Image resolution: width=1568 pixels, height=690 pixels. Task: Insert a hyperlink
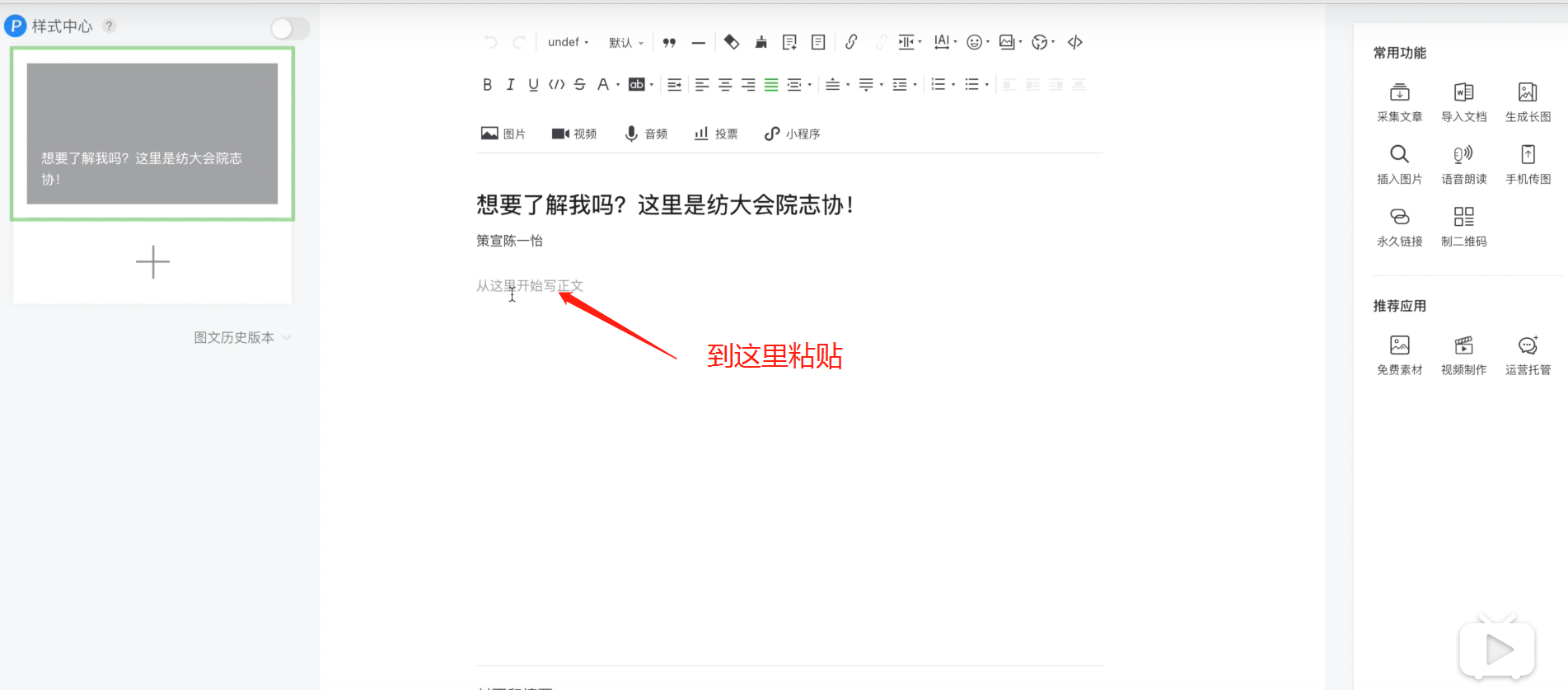pyautogui.click(x=851, y=42)
